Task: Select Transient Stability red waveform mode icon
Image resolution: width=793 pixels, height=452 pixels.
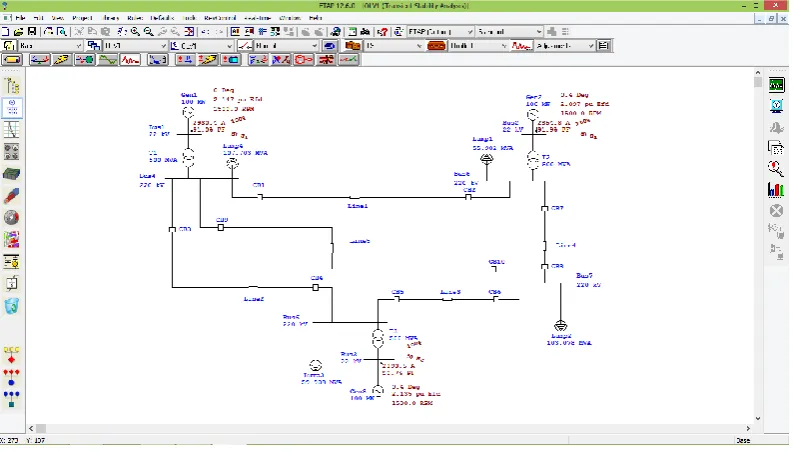Action: (130, 60)
